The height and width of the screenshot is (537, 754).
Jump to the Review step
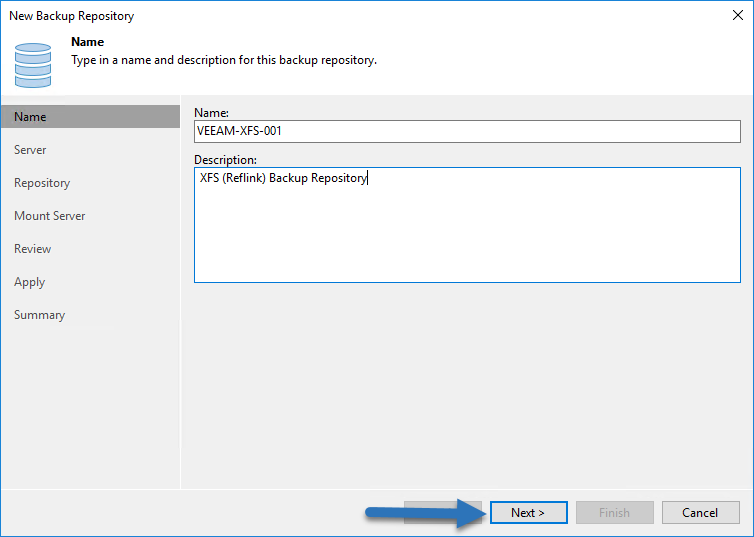32,249
